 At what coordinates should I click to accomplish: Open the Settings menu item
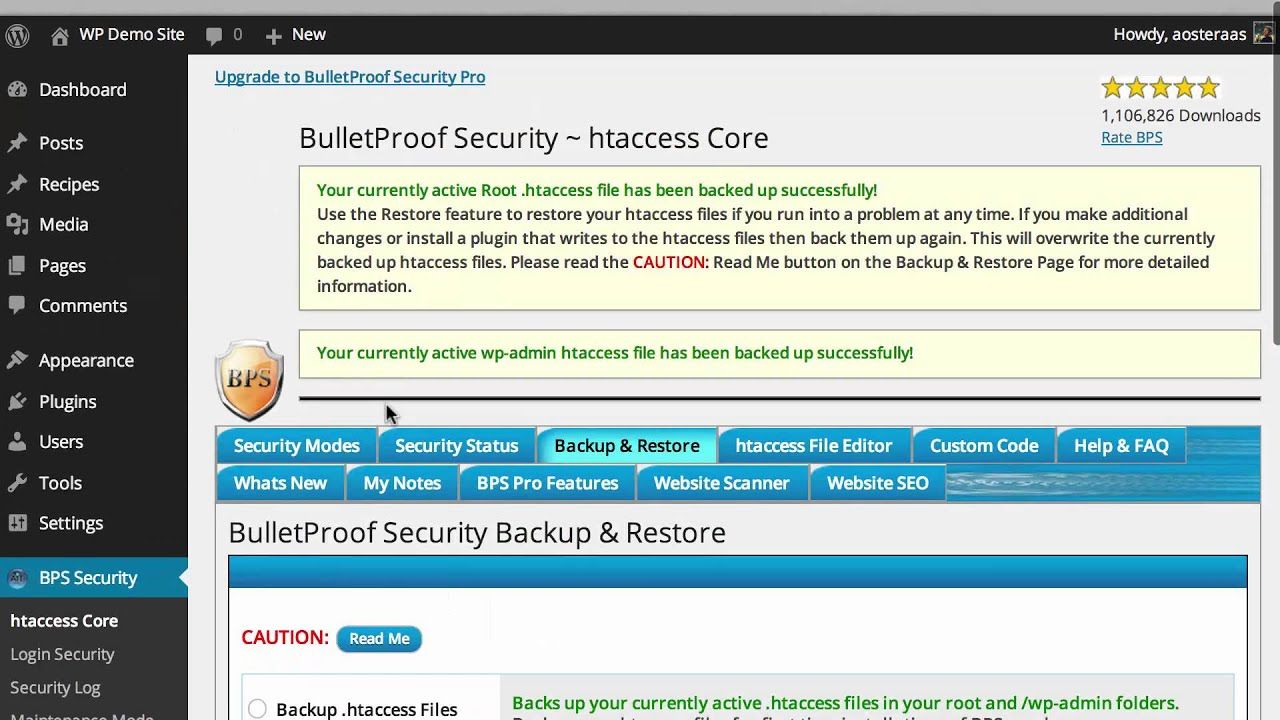coord(71,522)
